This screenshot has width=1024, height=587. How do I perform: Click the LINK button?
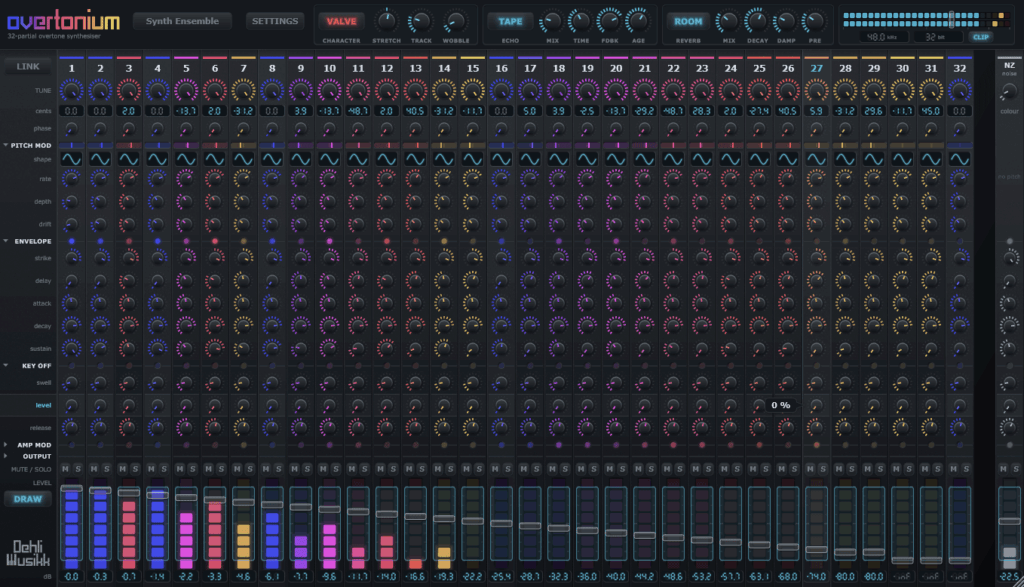[28, 67]
